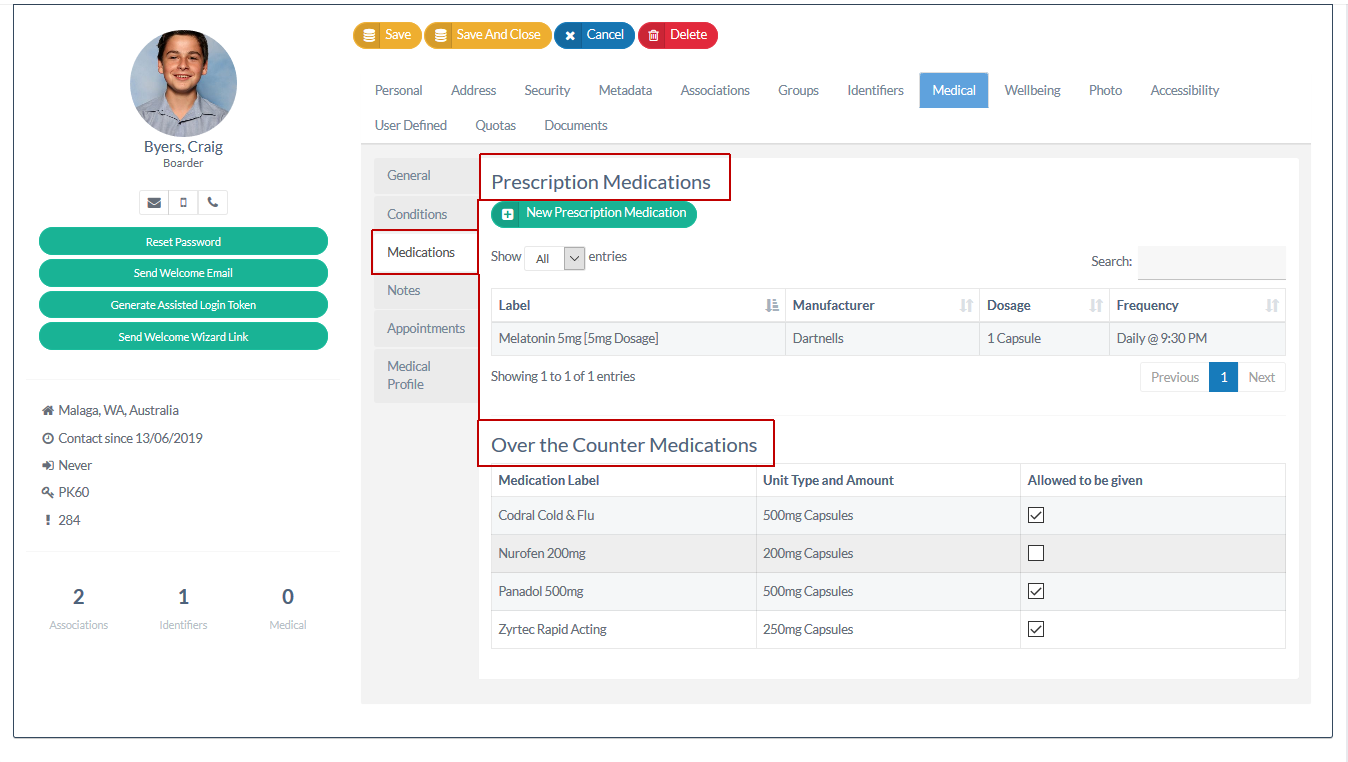The image size is (1348, 762).
Task: Uncheck Codral Cold & Flu allowed checkbox
Action: [x=1036, y=515]
